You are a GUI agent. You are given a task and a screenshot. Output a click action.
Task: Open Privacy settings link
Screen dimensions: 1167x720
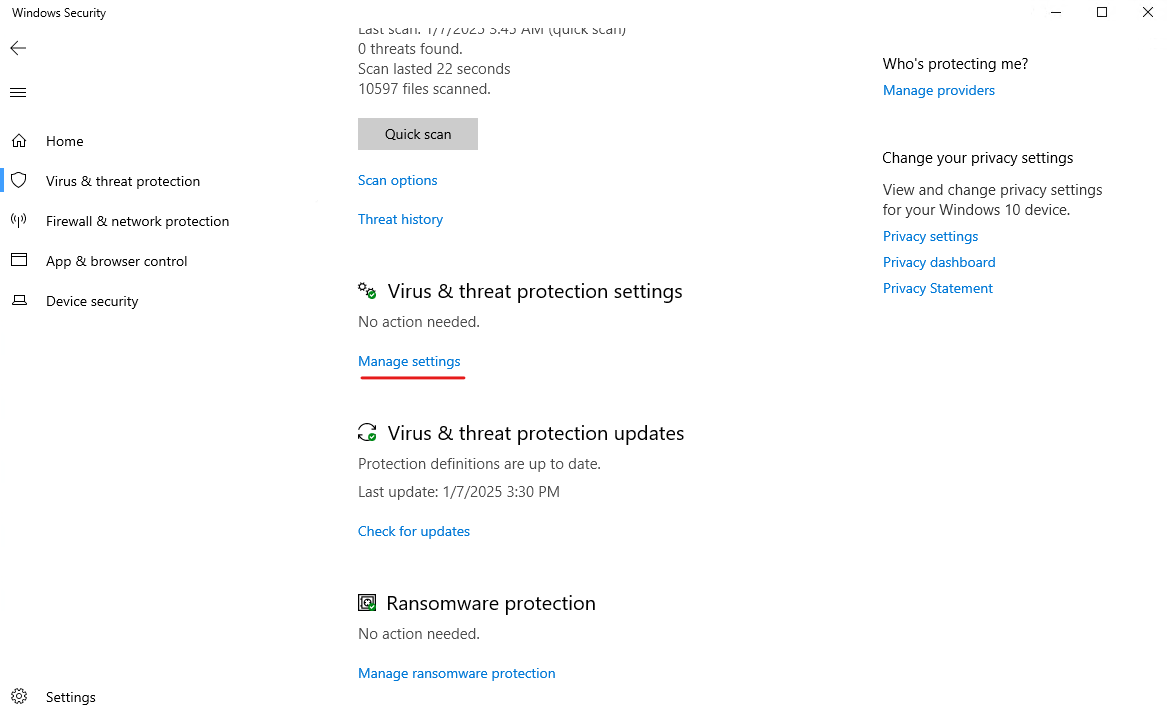click(x=930, y=236)
